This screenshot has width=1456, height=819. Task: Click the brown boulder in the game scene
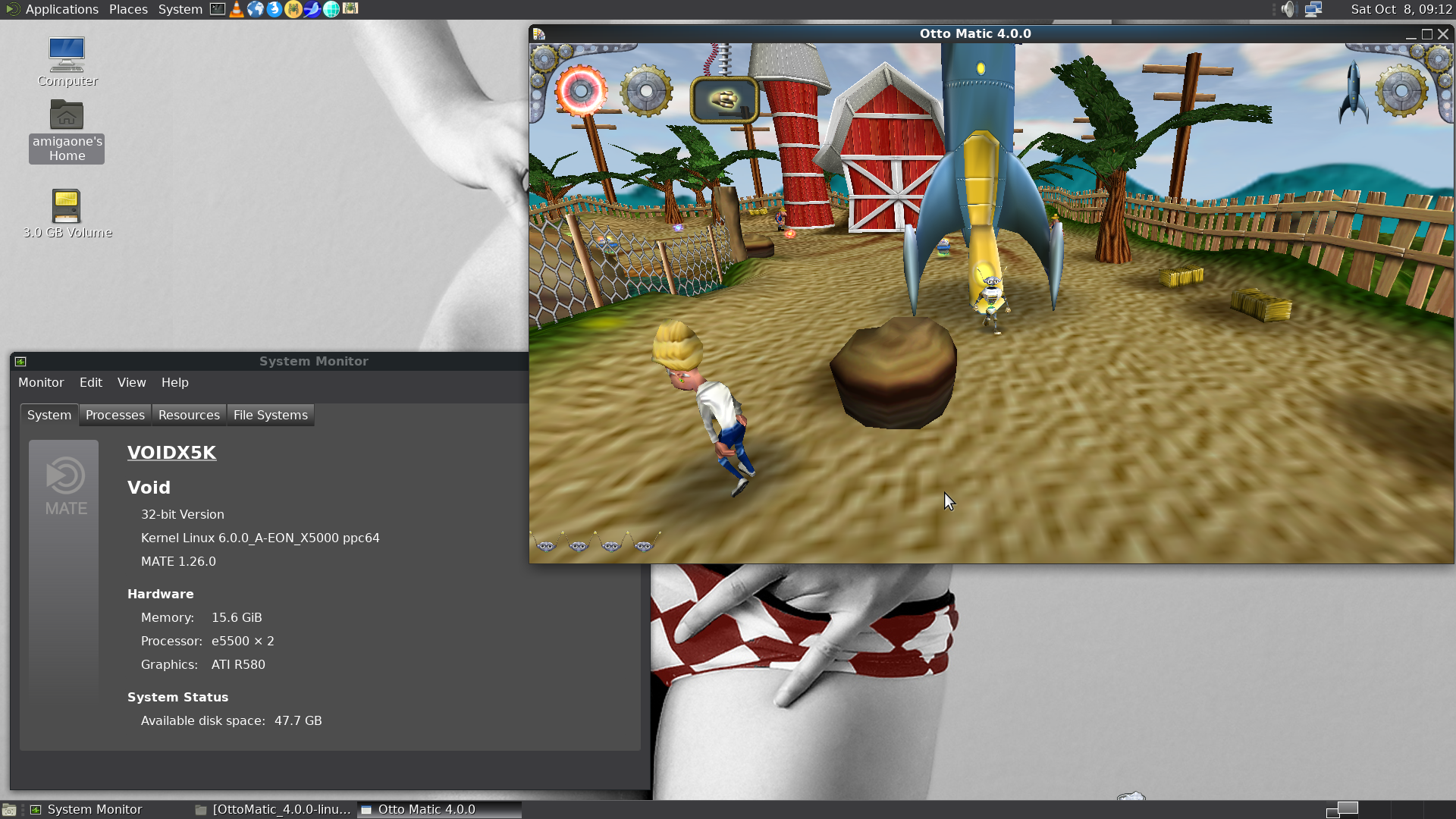893,372
